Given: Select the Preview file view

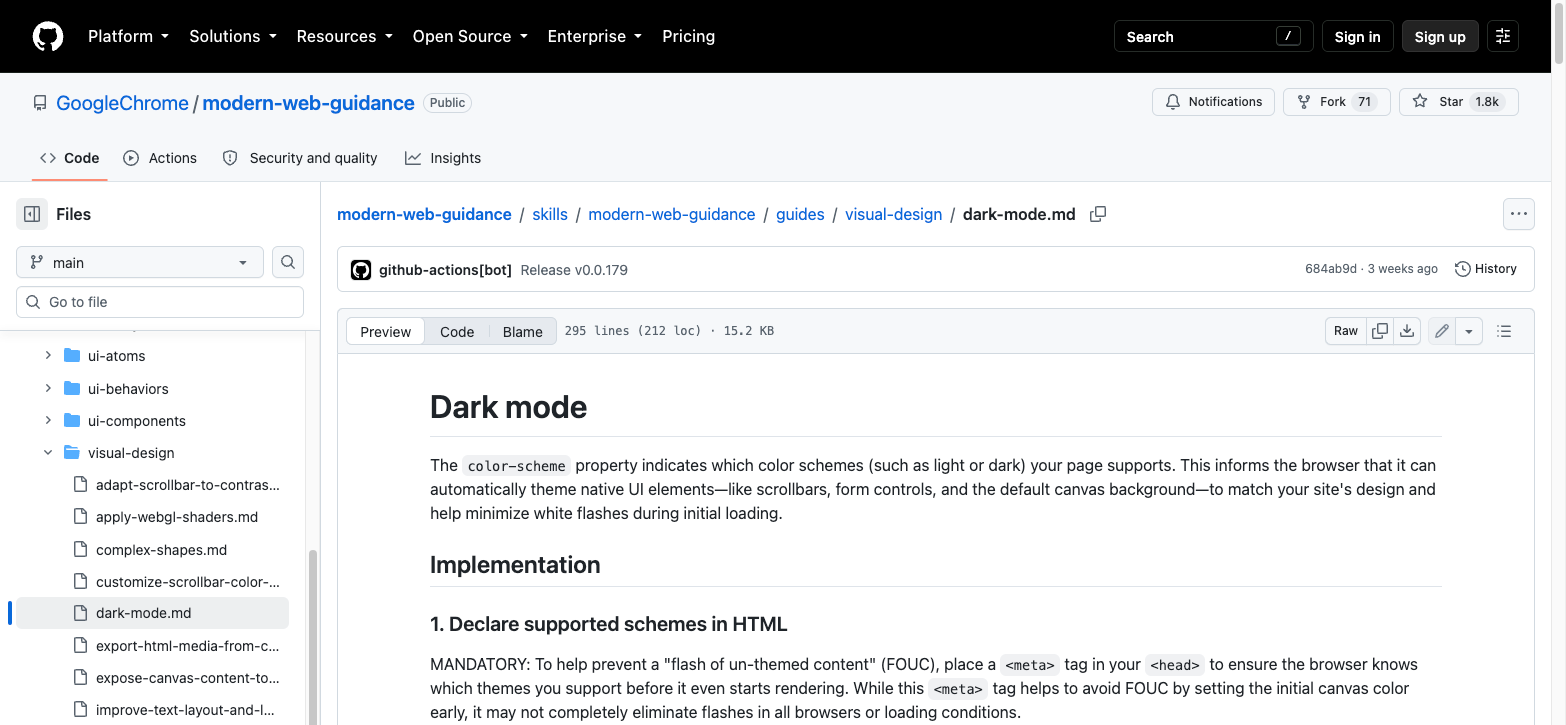Looking at the screenshot, I should (x=385, y=331).
